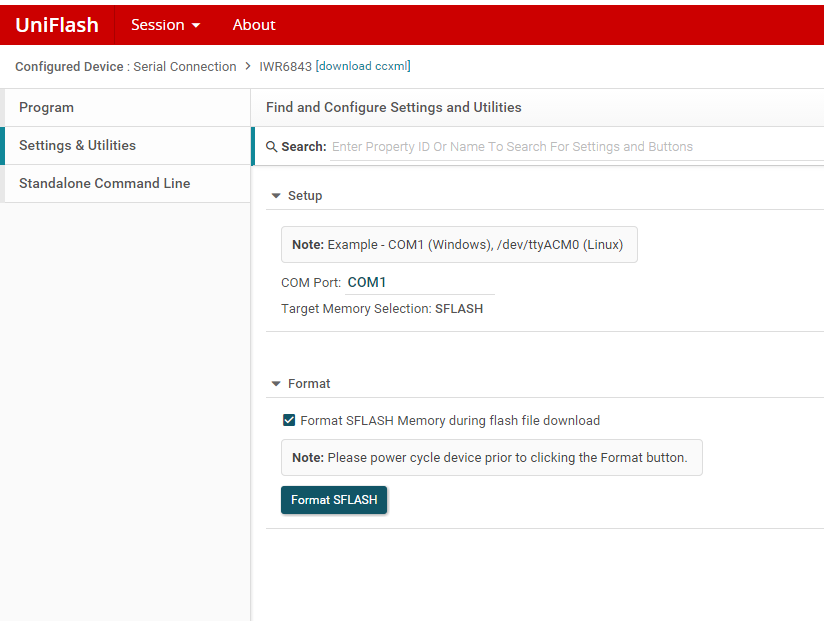The width and height of the screenshot is (824, 621).
Task: Click the settings search input field
Action: pyautogui.click(x=577, y=147)
